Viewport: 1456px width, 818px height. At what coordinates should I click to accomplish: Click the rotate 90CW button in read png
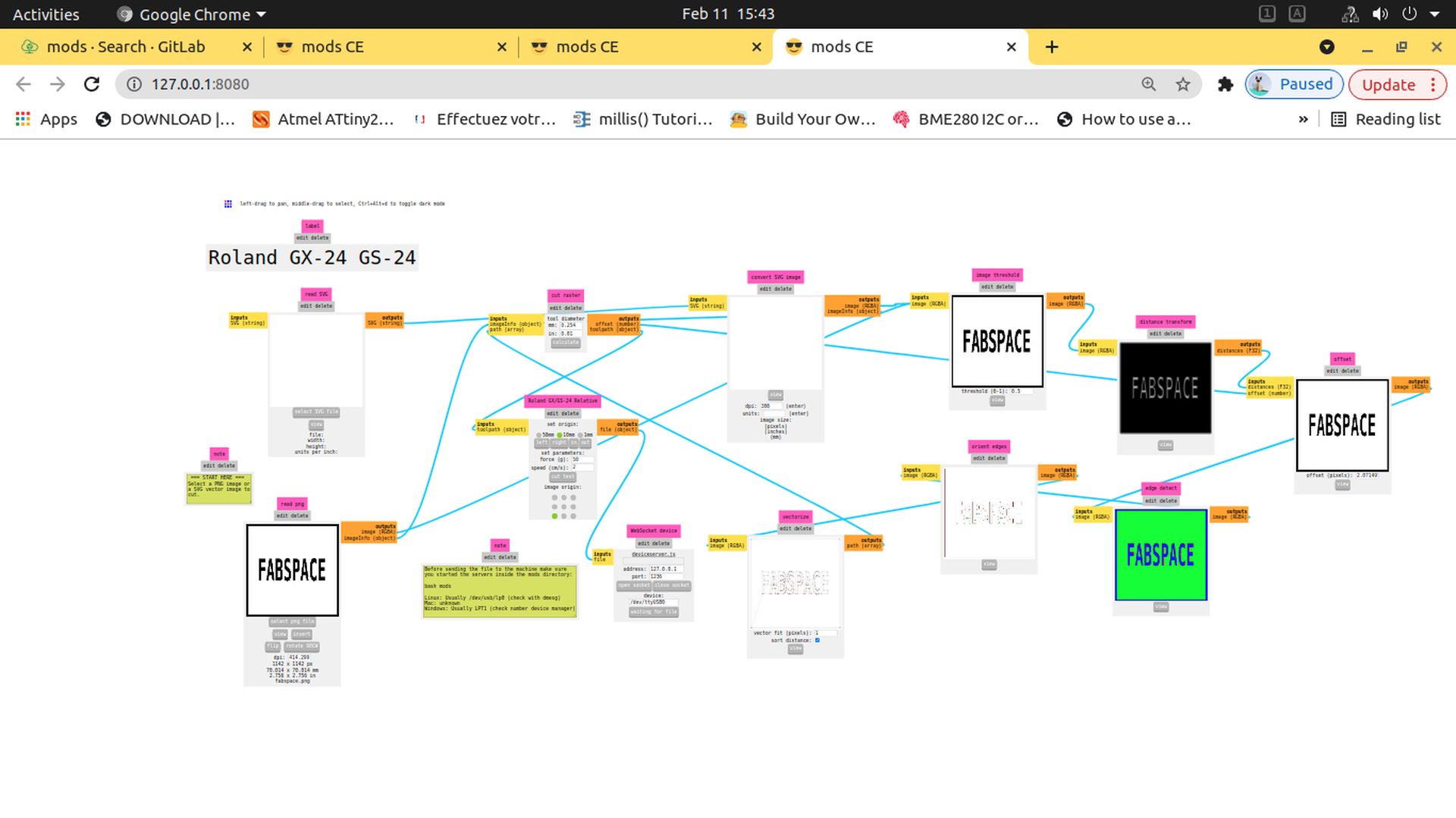pos(302,647)
